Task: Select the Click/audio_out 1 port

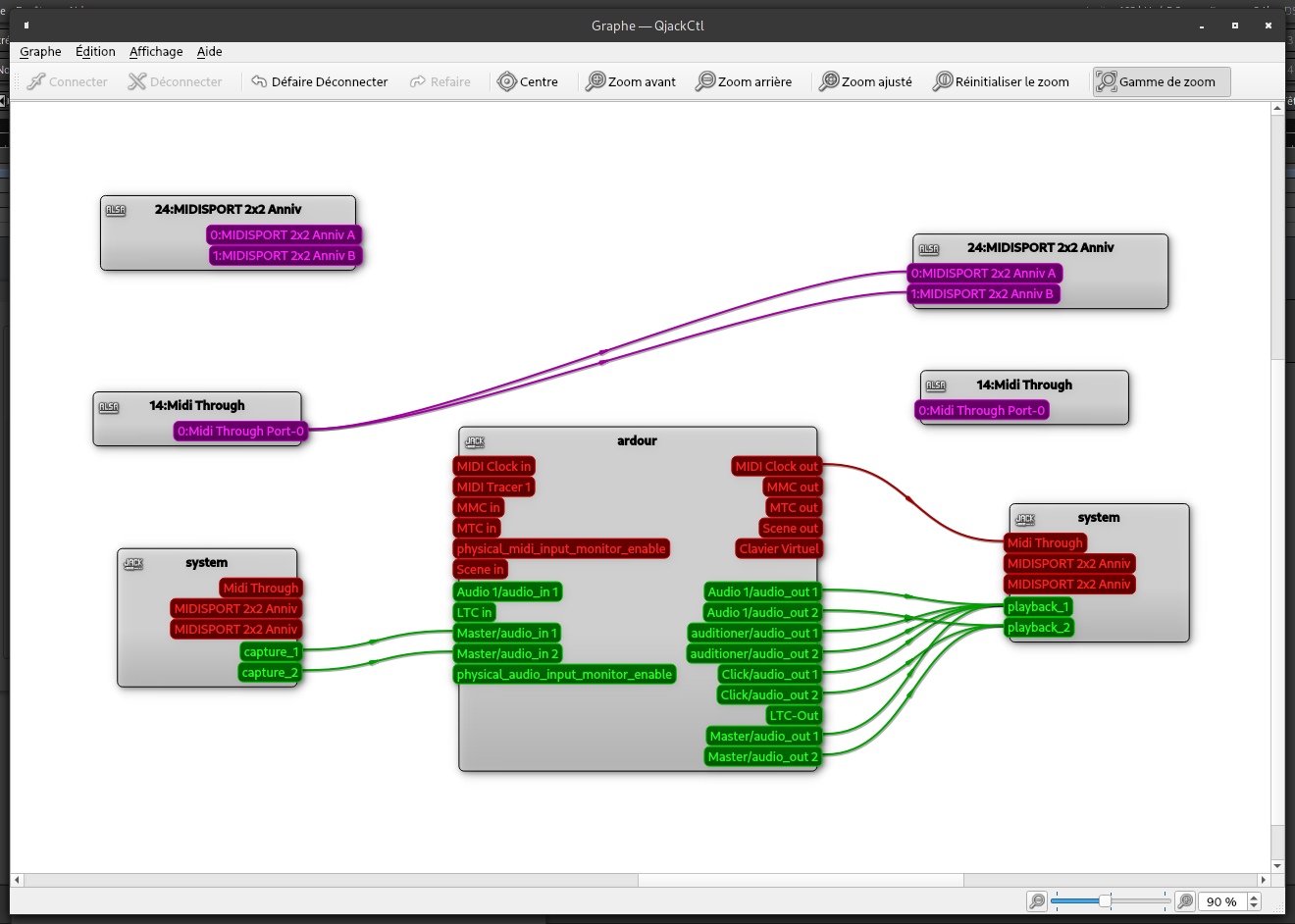Action: pos(769,675)
